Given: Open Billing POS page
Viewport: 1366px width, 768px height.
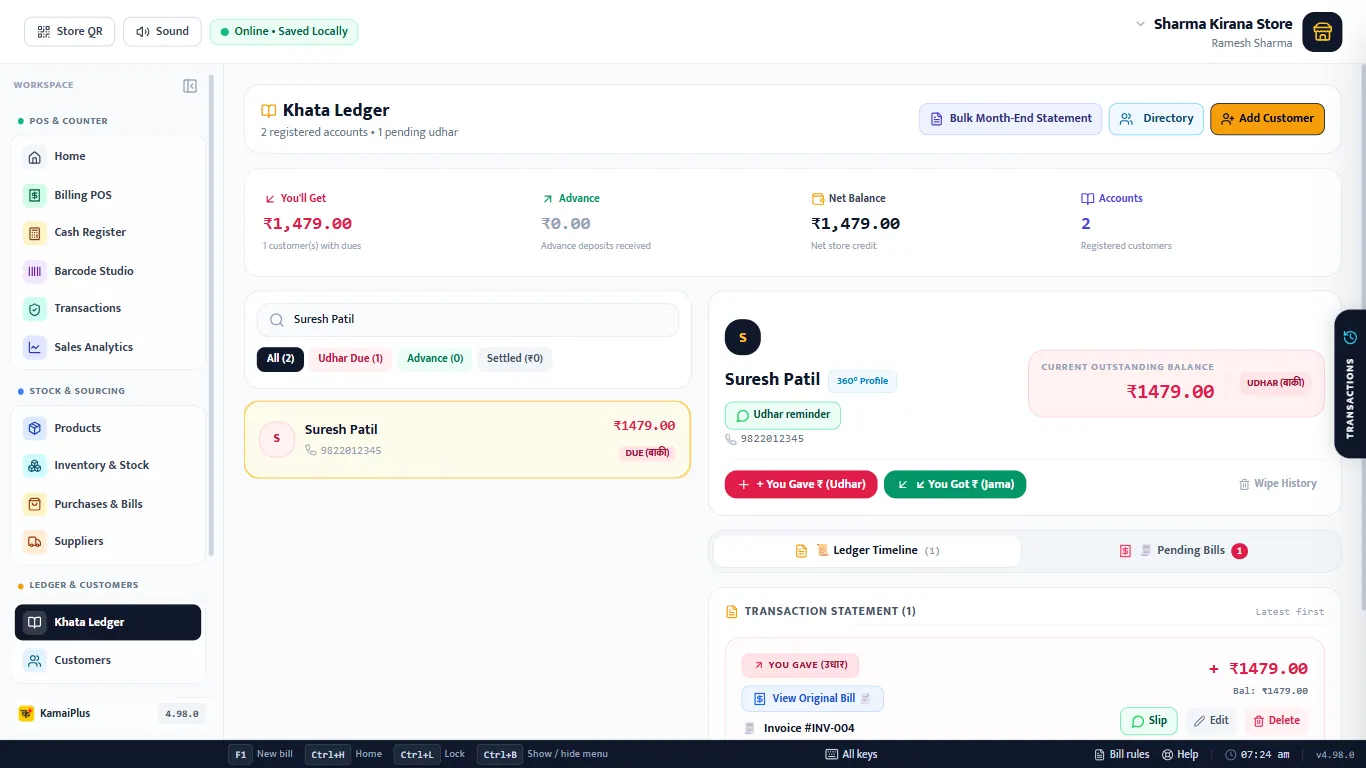Looking at the screenshot, I should [108, 195].
